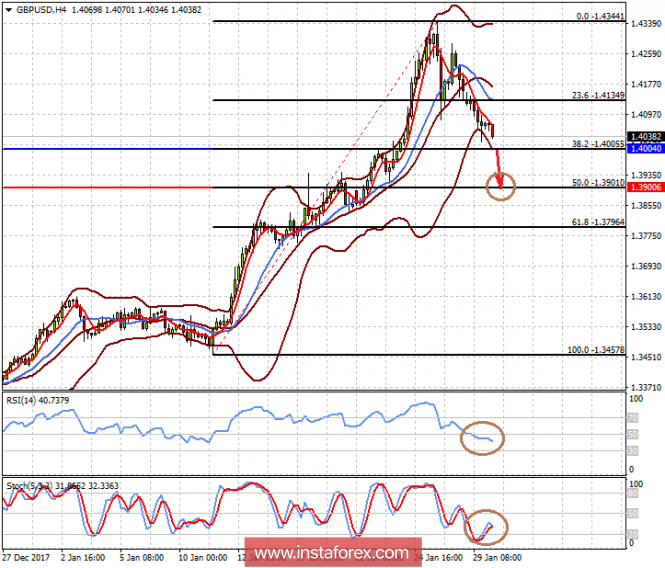The image size is (665, 568).
Task: Select the 100.0 -1.34578 Fibonacci level label
Action: pos(596,350)
